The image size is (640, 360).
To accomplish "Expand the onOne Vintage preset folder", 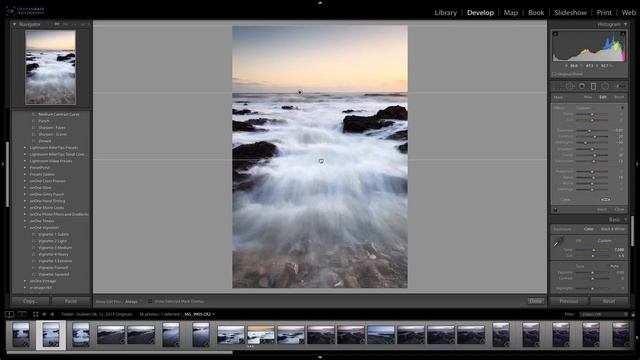I will pyautogui.click(x=25, y=281).
